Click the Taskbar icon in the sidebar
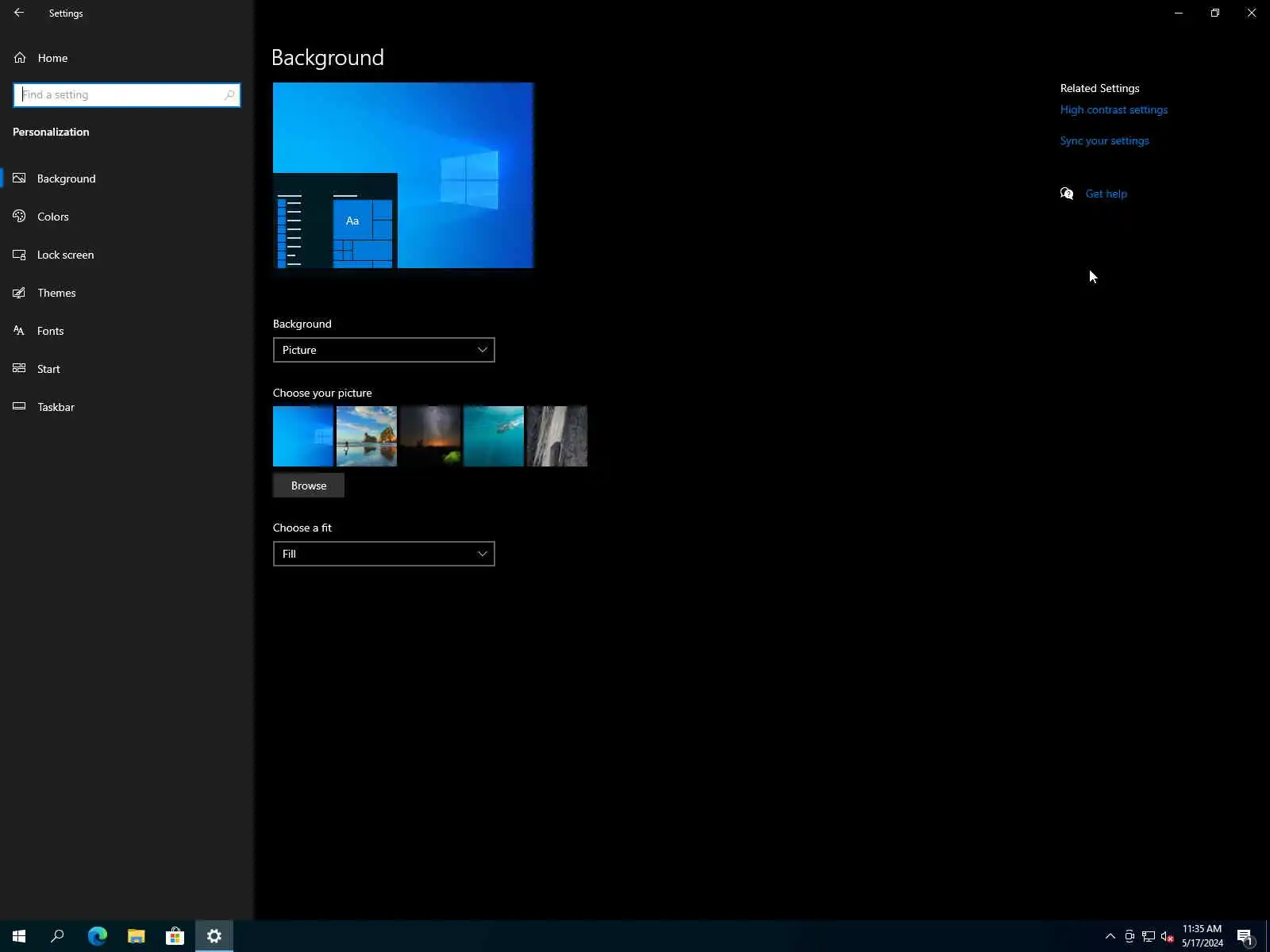The height and width of the screenshot is (952, 1270). (19, 407)
